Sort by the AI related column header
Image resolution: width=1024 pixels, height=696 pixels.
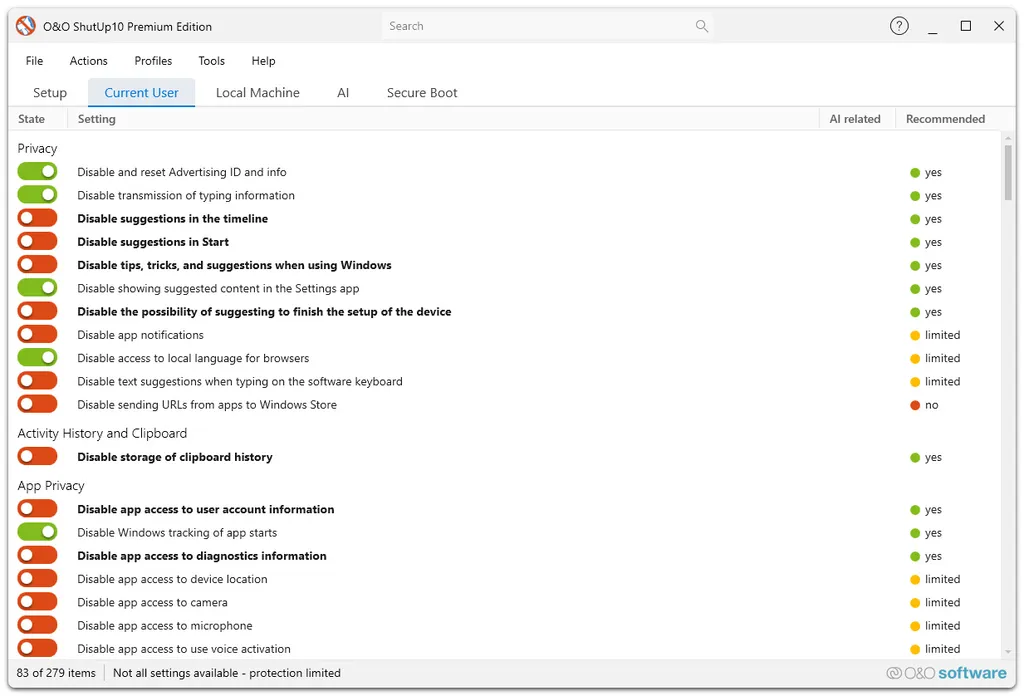pos(857,119)
